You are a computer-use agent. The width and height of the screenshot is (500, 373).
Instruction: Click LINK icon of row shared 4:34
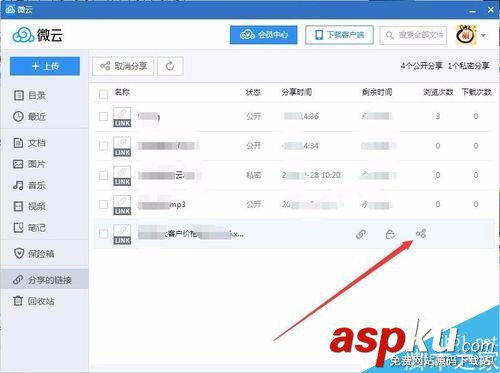click(x=122, y=146)
